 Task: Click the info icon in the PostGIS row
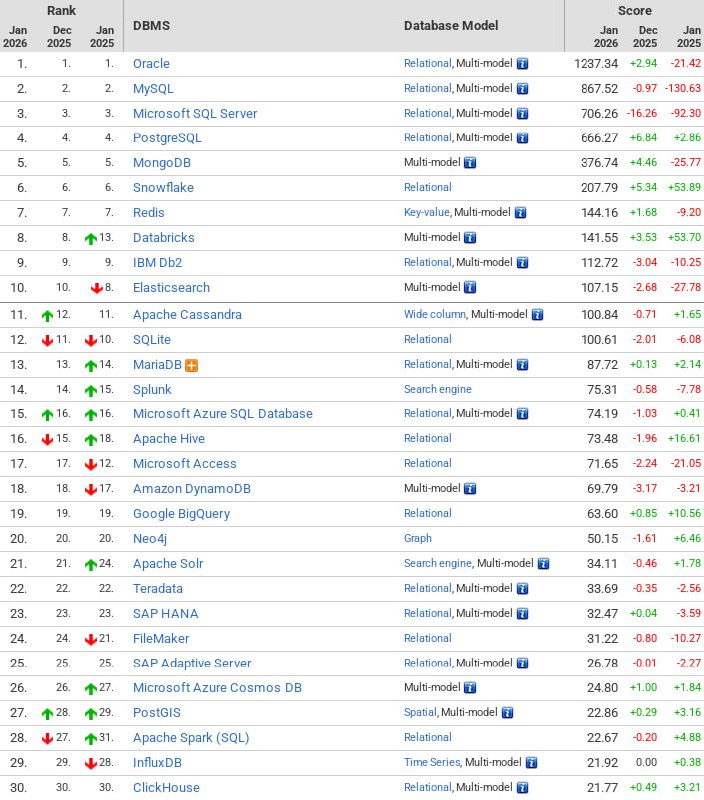click(507, 712)
